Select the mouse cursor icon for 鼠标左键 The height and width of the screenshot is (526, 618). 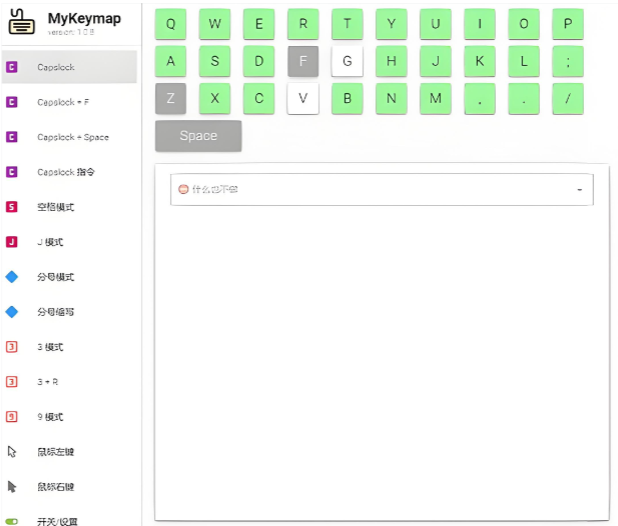(12, 452)
